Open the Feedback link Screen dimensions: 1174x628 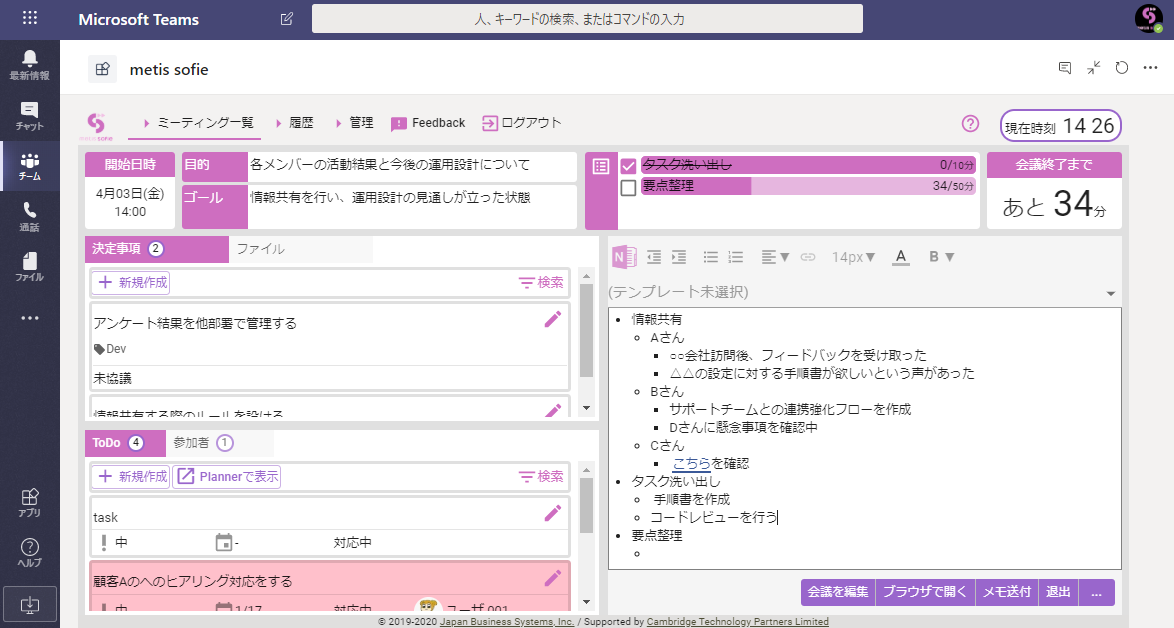coord(428,123)
